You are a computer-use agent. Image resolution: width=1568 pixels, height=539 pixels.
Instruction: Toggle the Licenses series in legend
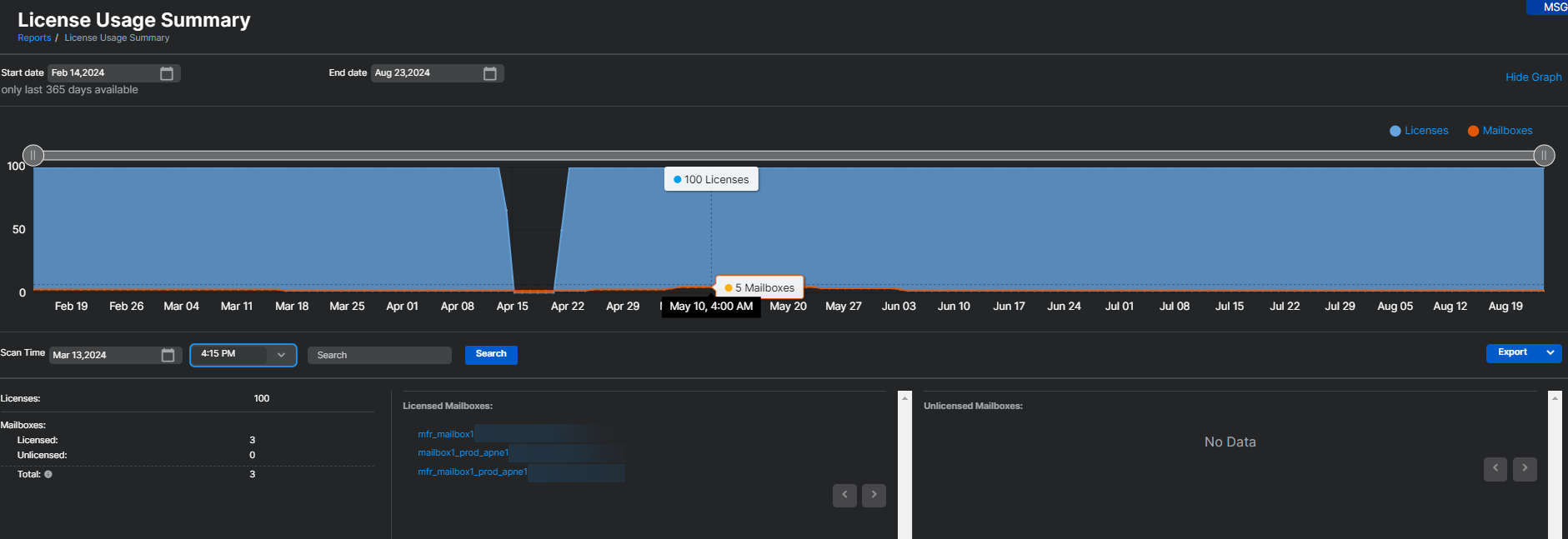click(1419, 131)
